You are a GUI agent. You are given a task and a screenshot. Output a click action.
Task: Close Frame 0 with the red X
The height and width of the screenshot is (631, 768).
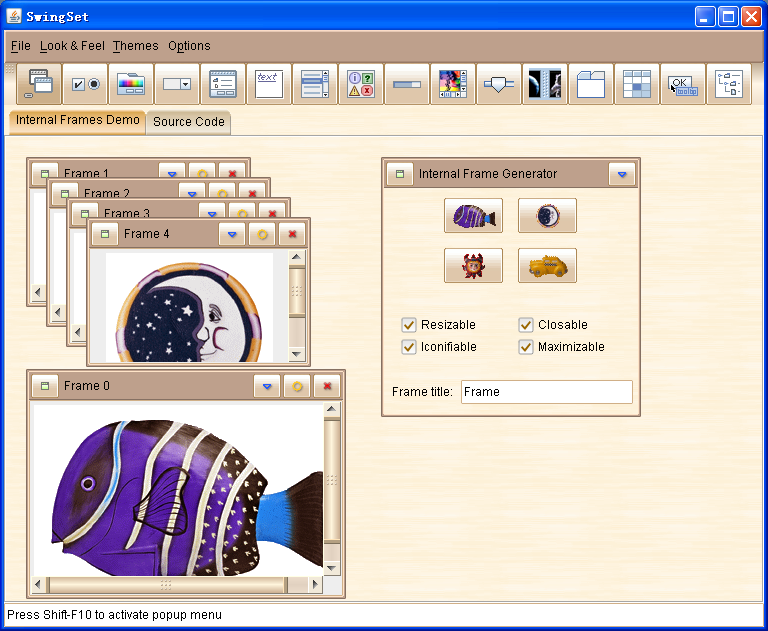(327, 386)
